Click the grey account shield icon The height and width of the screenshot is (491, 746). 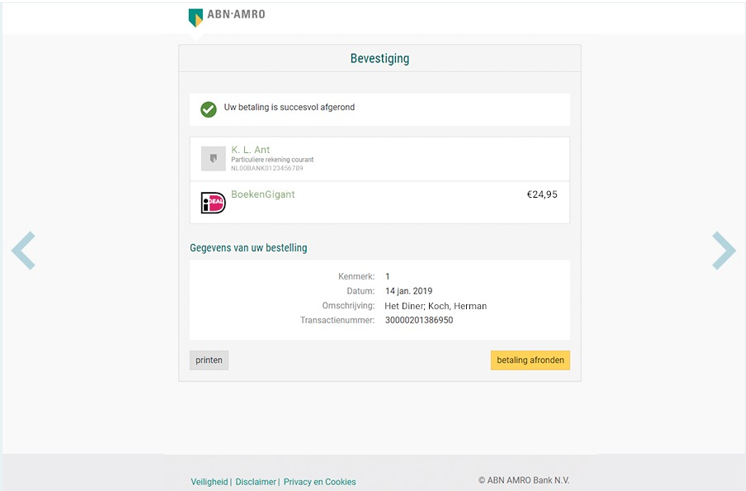213,158
